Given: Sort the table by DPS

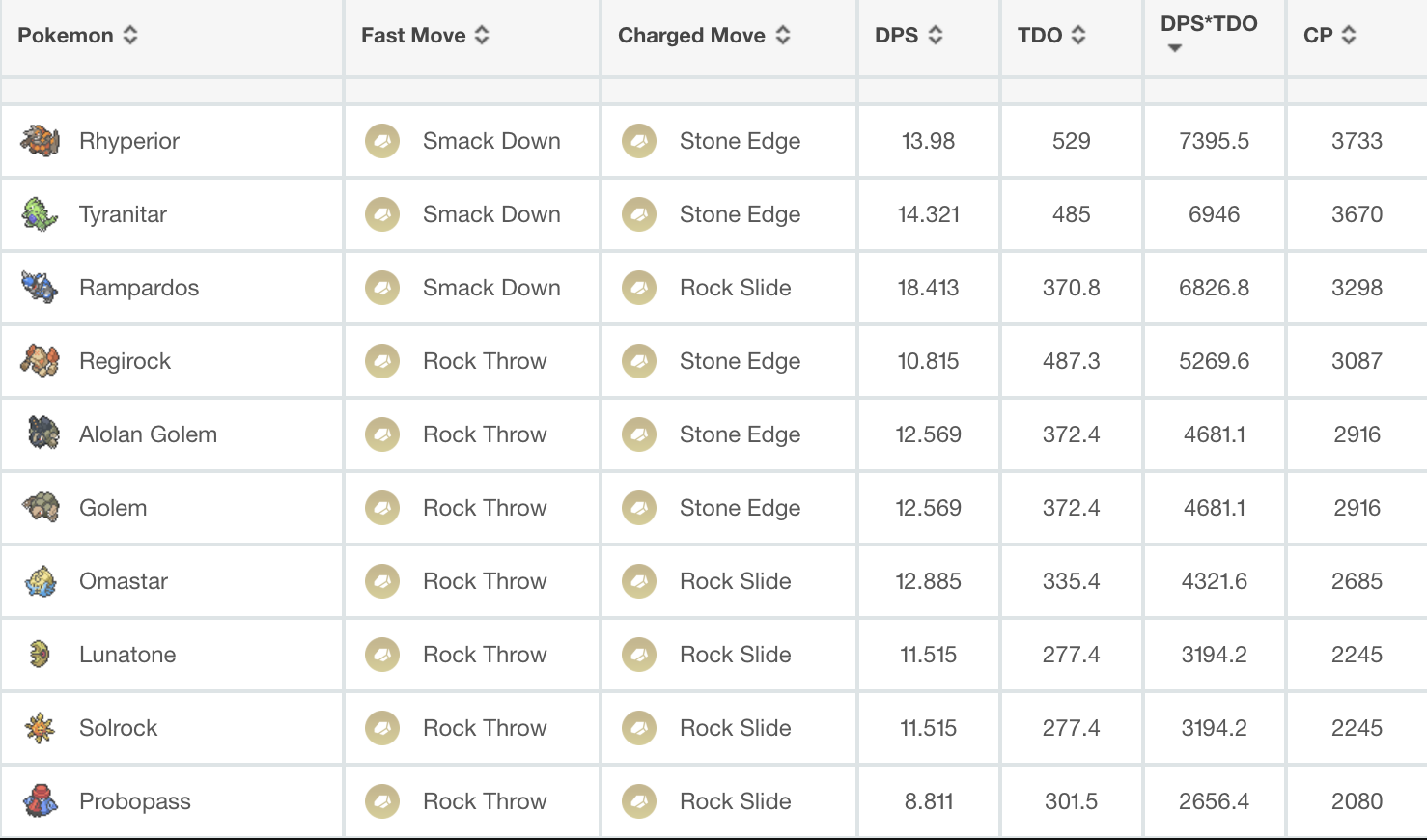Looking at the screenshot, I should pyautogui.click(x=909, y=36).
